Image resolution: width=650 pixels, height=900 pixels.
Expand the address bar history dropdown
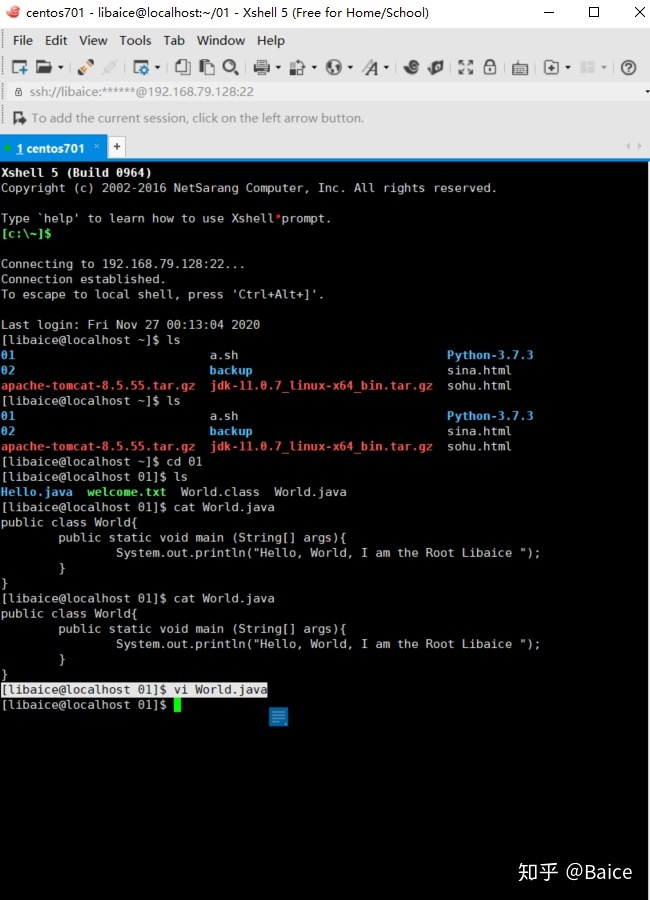(647, 92)
